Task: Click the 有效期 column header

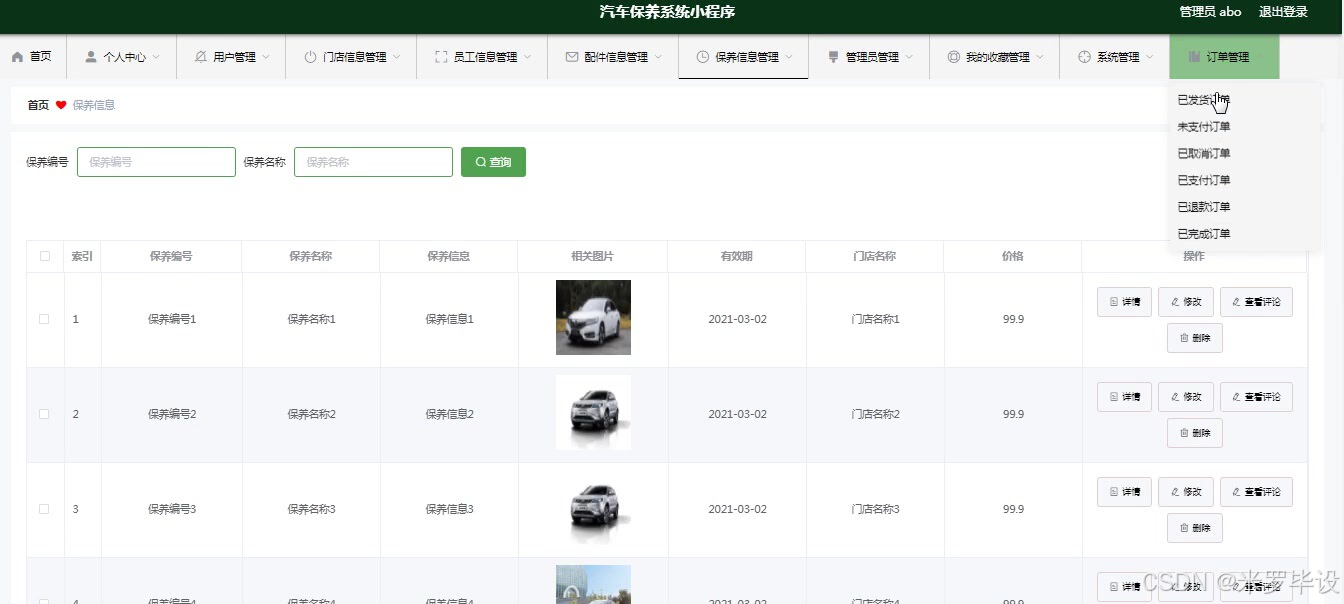Action: (x=737, y=256)
